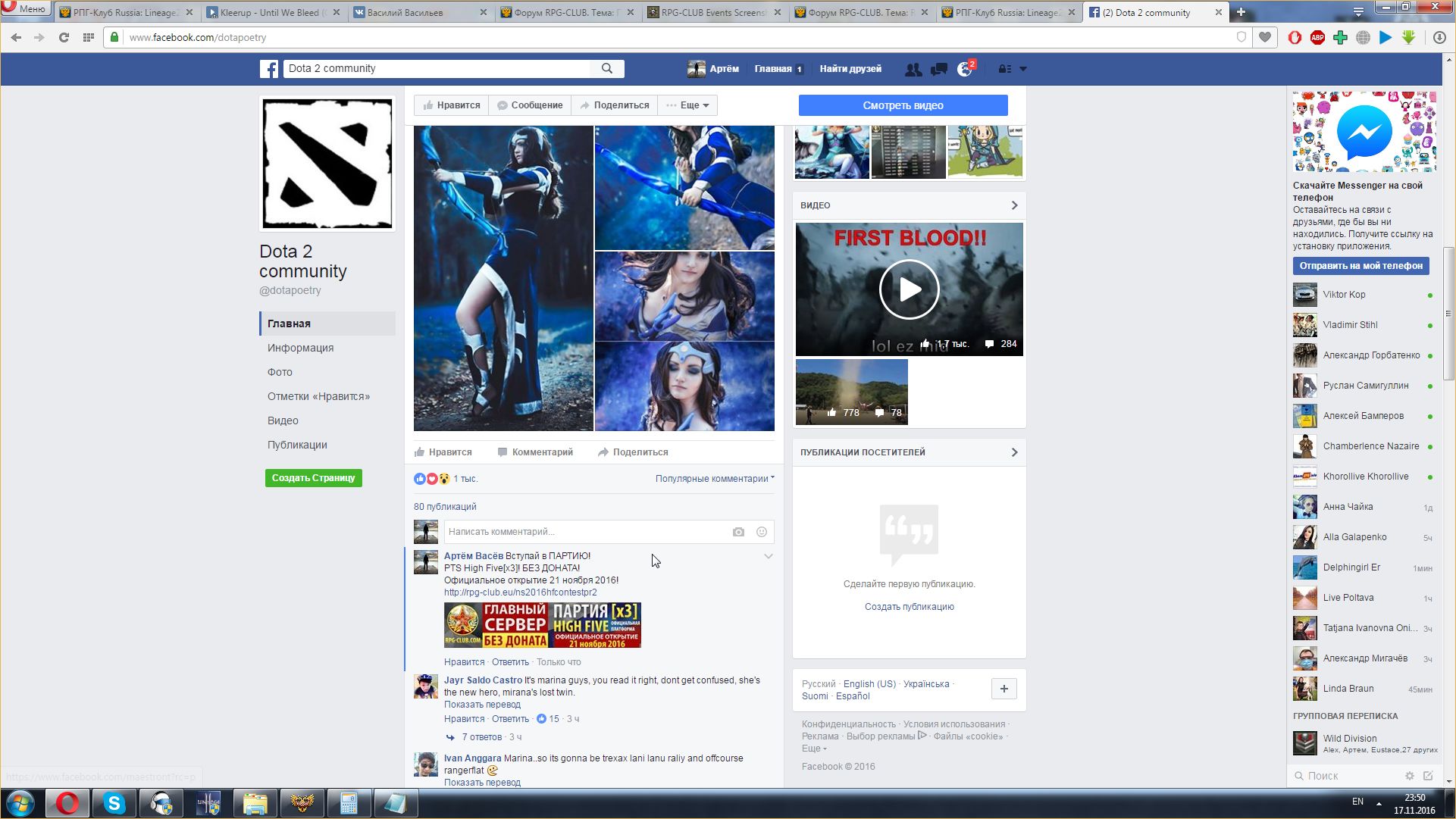The width and height of the screenshot is (1456, 819).
Task: Expand ВИДЕО section arrow
Action: click(1014, 205)
